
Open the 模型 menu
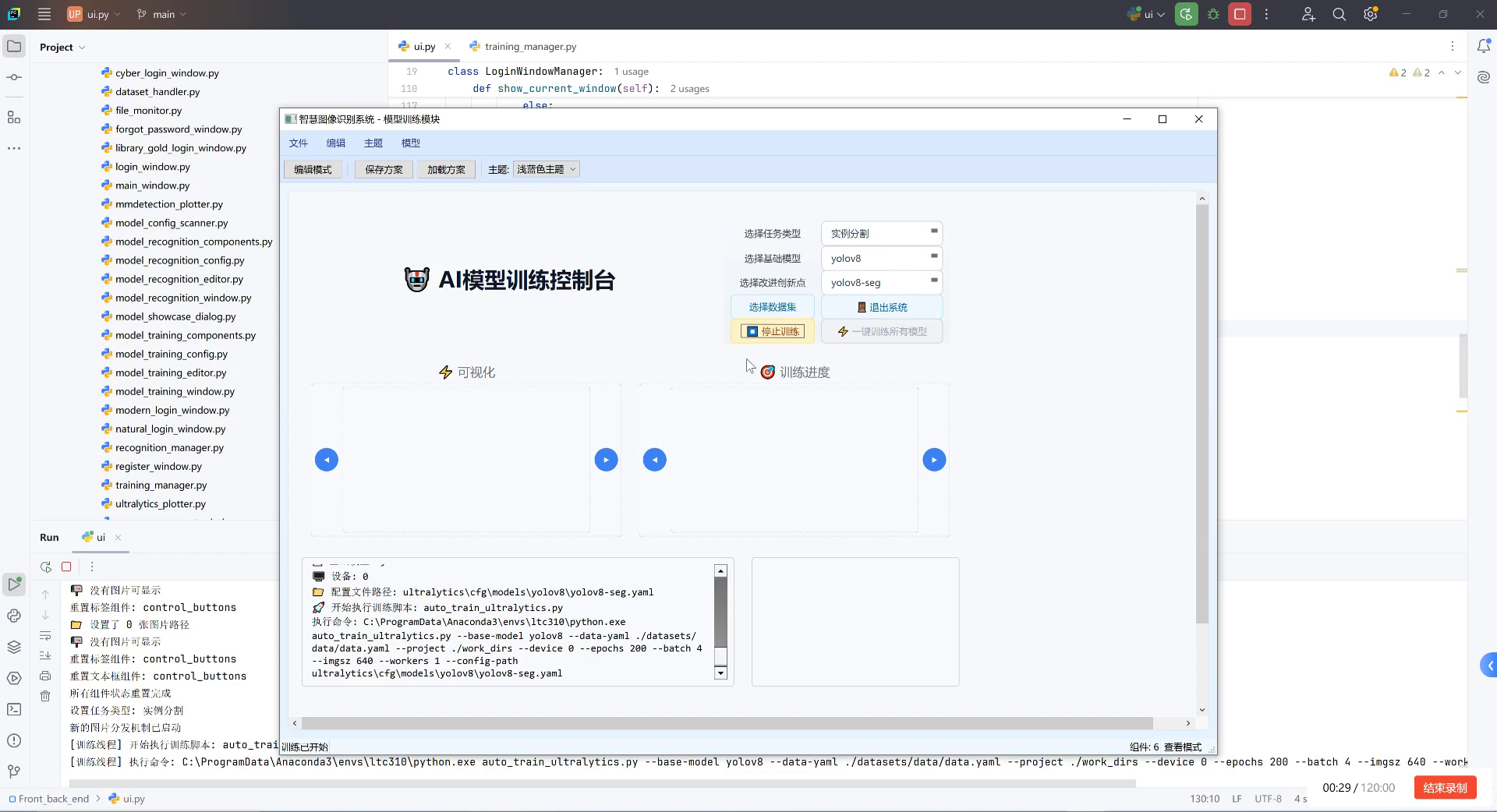[411, 143]
